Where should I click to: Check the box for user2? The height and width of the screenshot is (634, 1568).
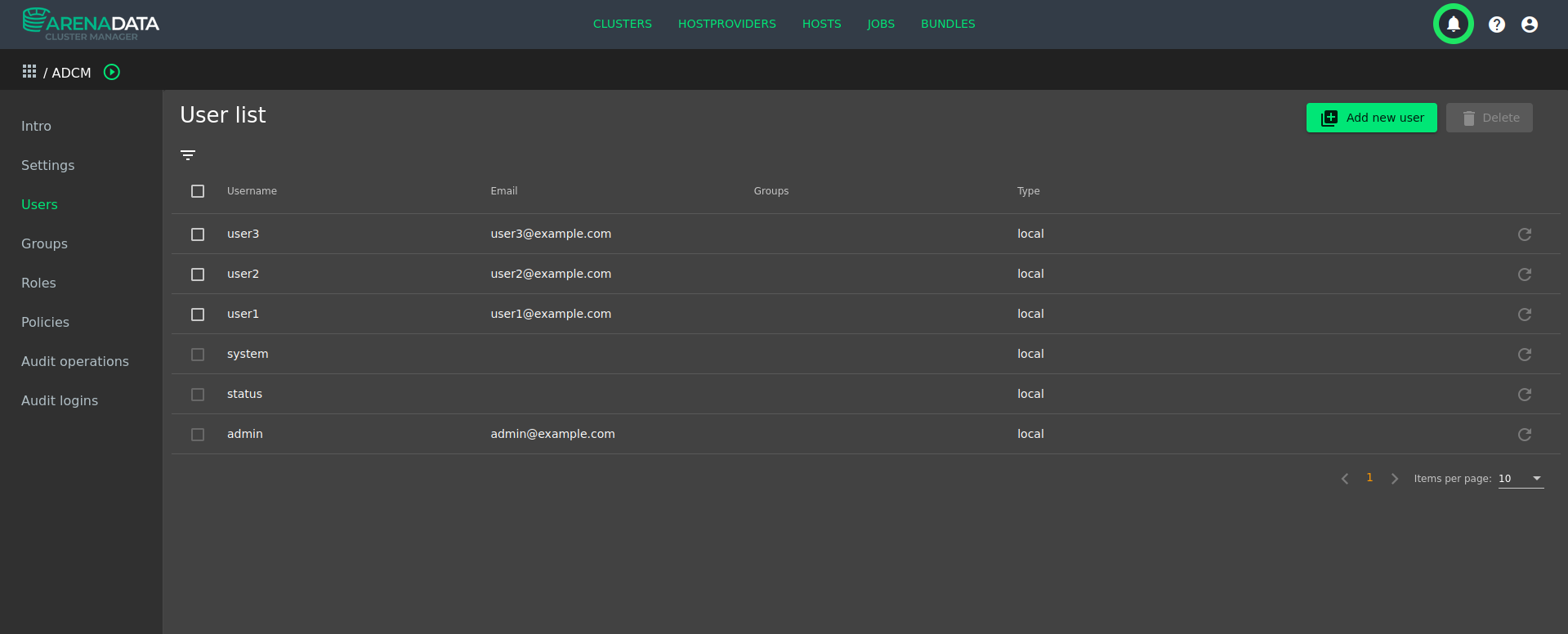click(198, 275)
